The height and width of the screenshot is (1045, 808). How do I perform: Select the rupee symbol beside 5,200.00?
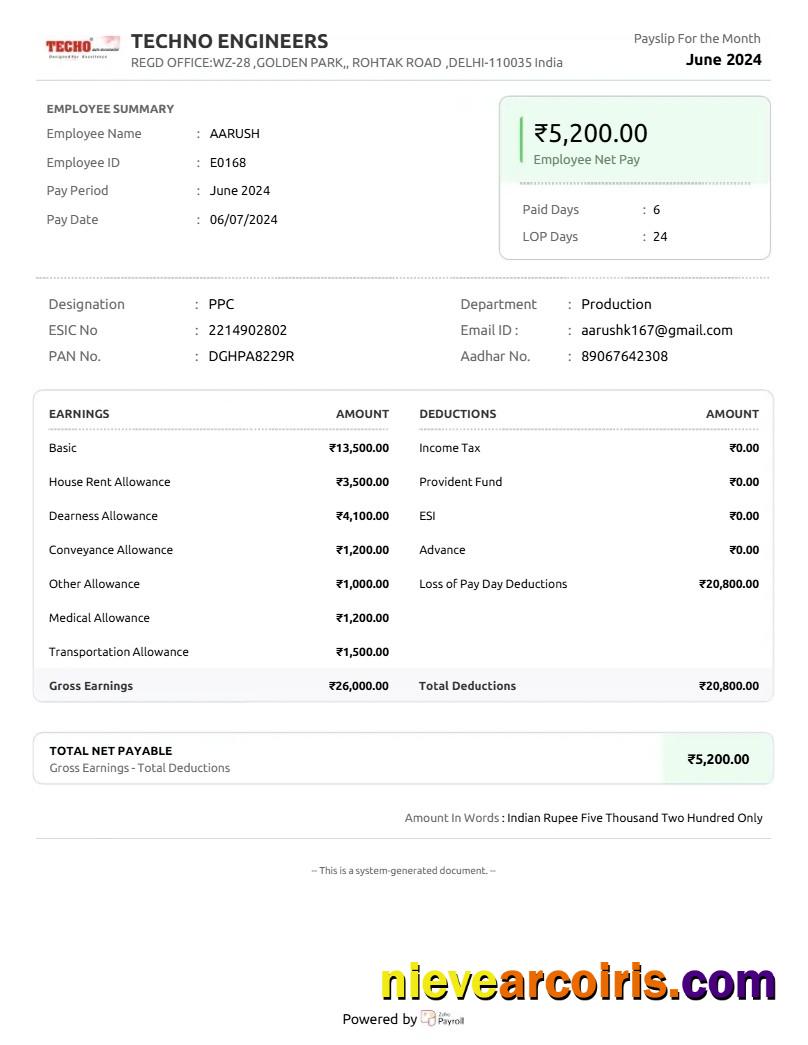click(542, 133)
